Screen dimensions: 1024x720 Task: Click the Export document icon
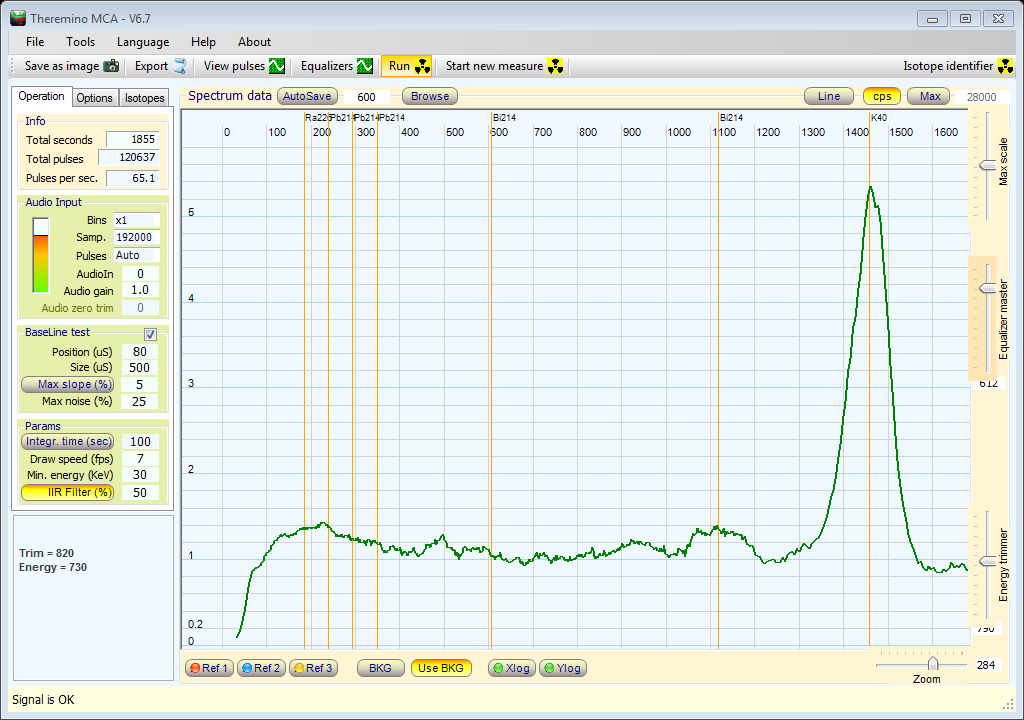coord(180,66)
